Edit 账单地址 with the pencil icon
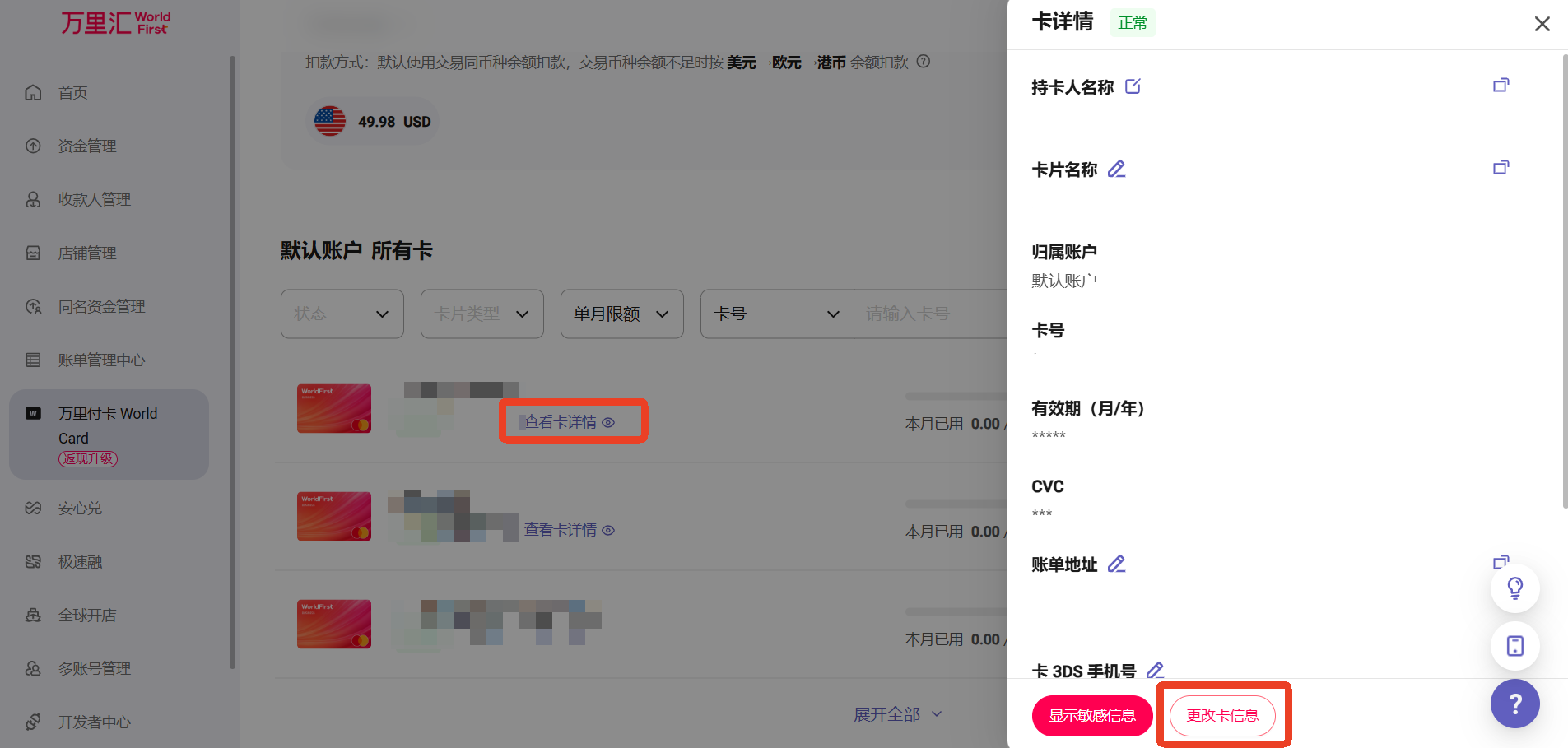The height and width of the screenshot is (748, 1568). pyautogui.click(x=1116, y=564)
